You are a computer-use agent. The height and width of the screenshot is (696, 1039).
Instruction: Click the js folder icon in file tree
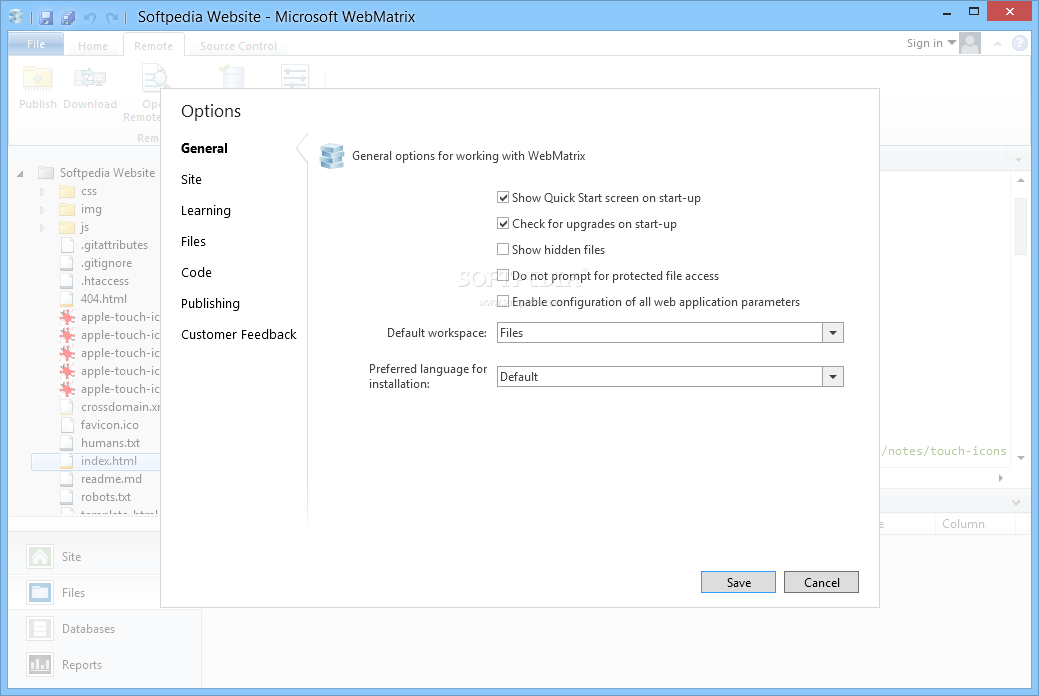[x=67, y=227]
